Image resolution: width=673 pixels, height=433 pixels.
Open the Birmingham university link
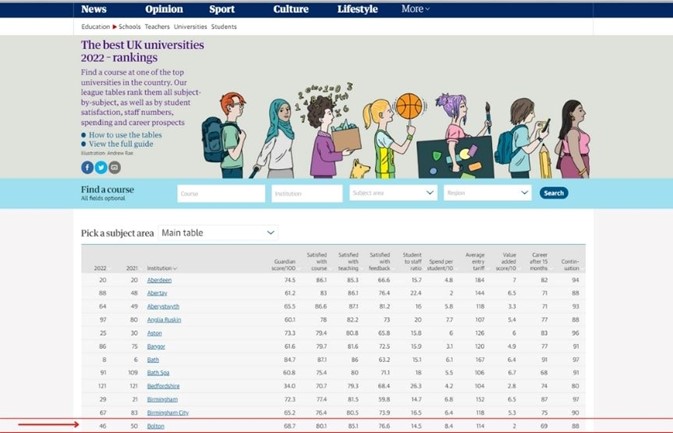(x=162, y=399)
